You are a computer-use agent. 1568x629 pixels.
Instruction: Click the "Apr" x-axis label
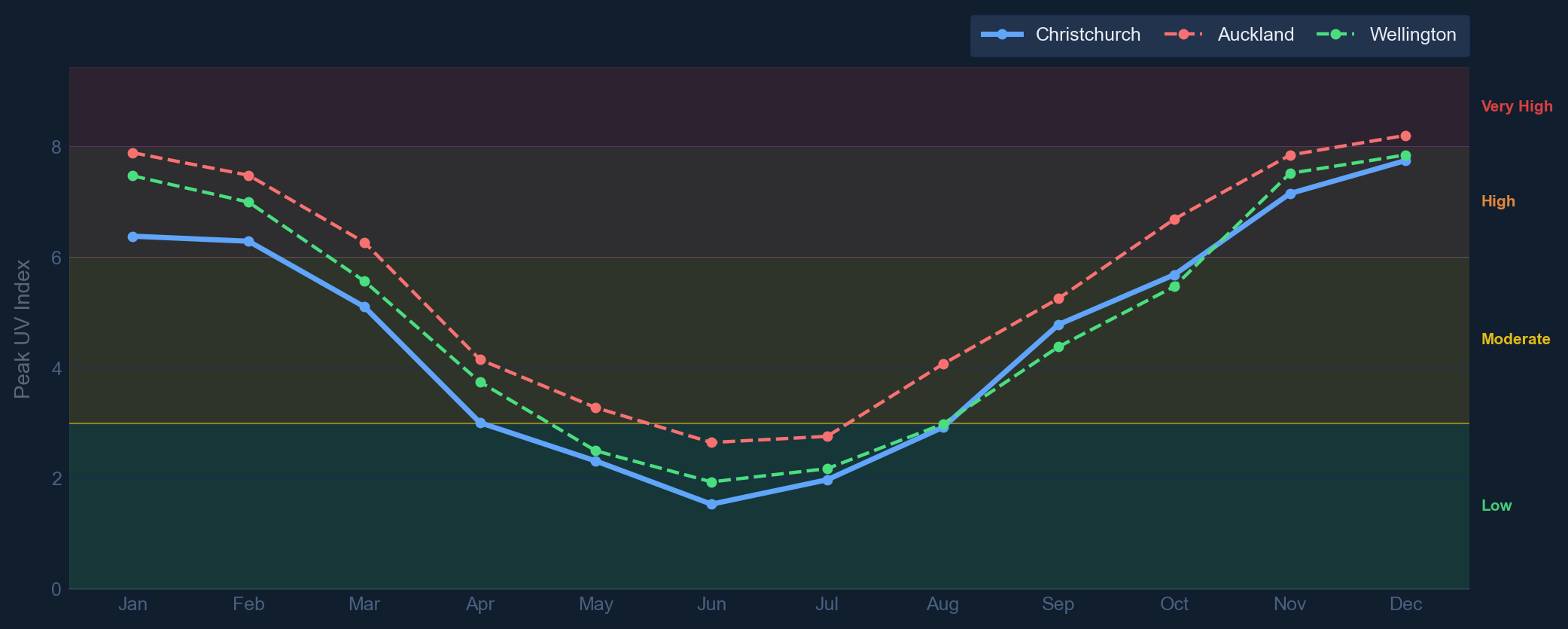(480, 604)
